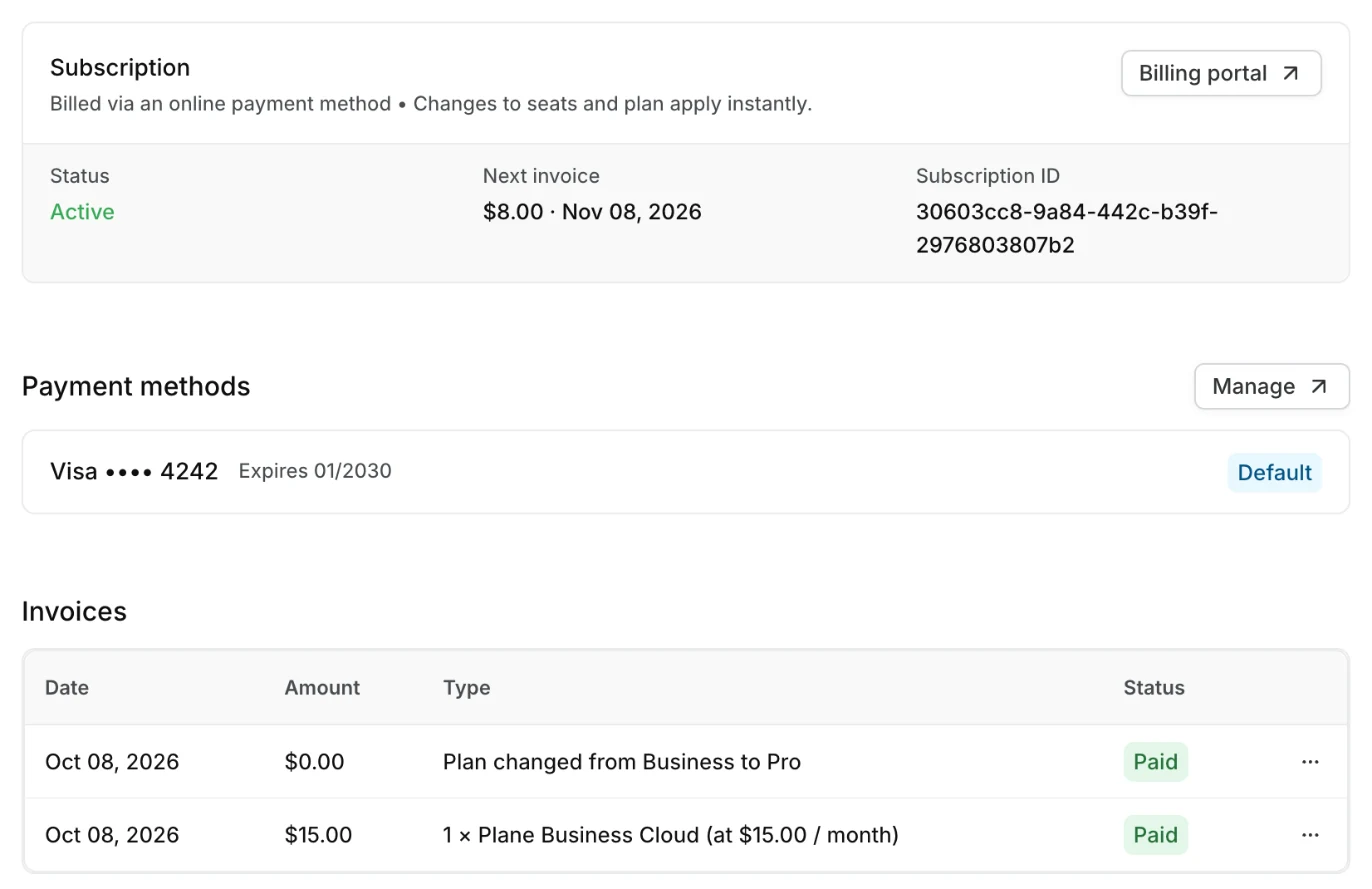Click the Subscription heading

(120, 68)
